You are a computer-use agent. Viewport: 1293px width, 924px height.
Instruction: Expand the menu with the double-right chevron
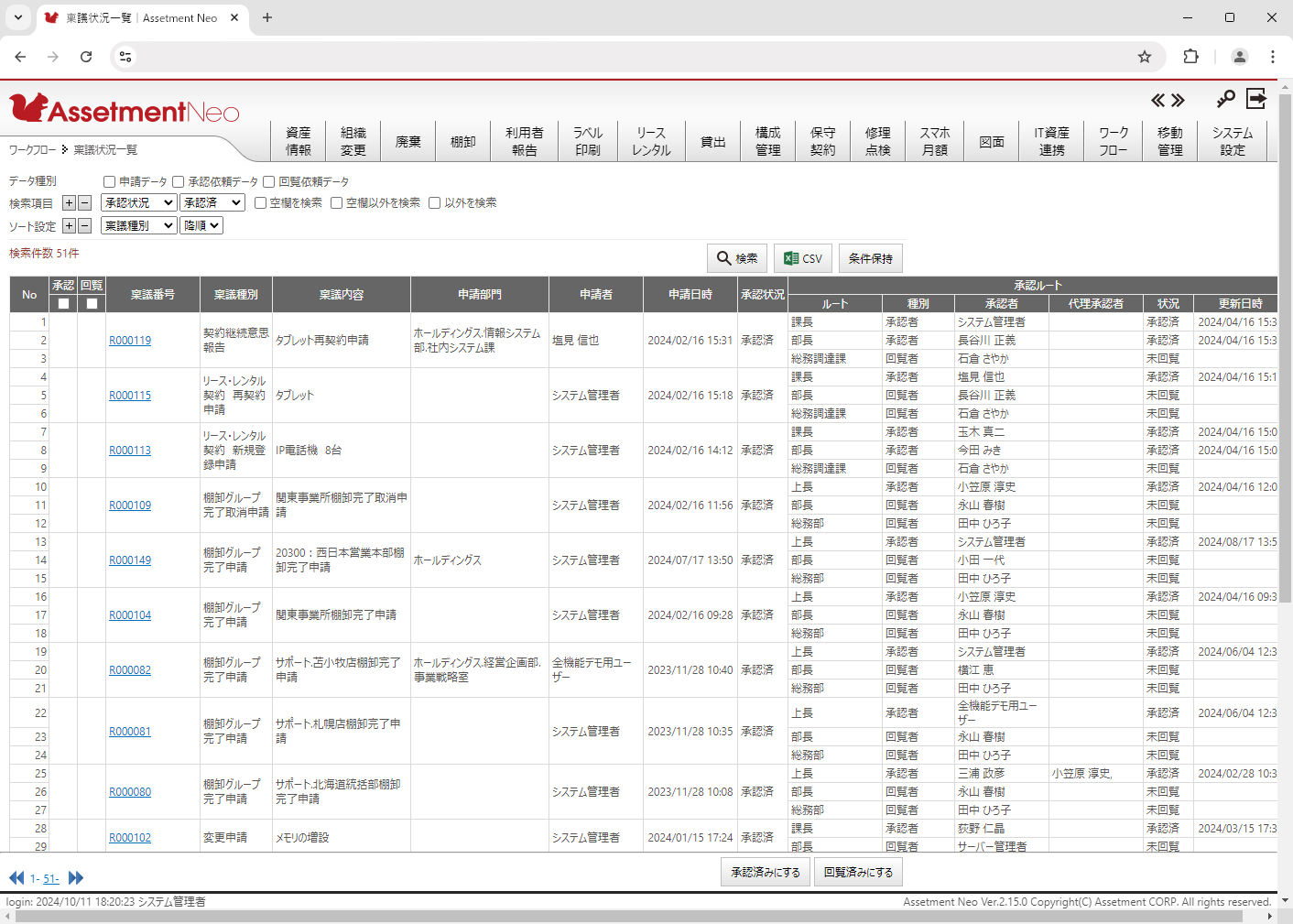[1179, 100]
